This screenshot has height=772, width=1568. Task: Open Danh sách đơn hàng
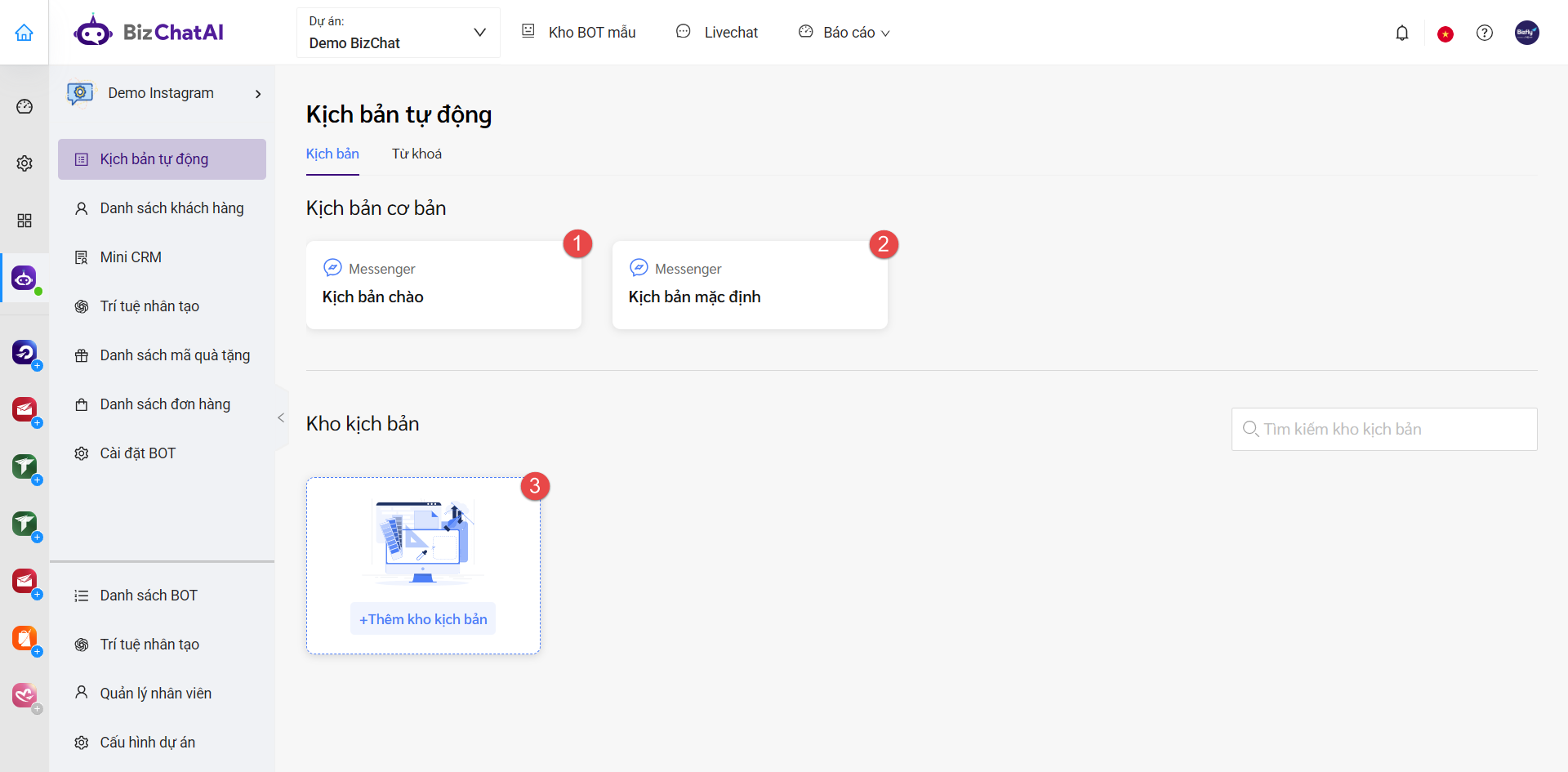click(162, 404)
